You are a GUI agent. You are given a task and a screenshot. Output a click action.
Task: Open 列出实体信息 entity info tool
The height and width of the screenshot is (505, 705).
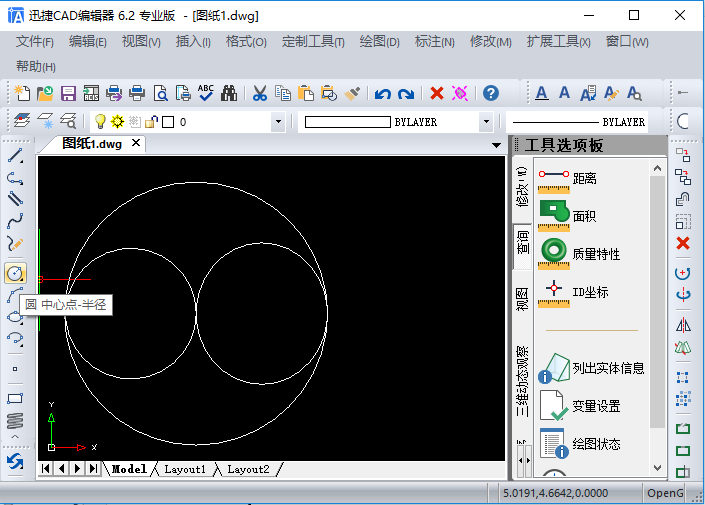(x=591, y=368)
